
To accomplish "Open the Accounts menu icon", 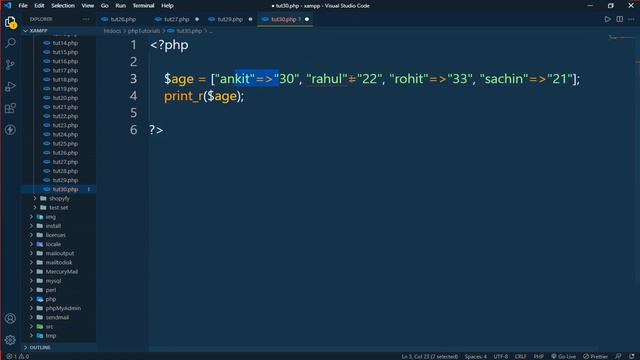I will 11,318.
